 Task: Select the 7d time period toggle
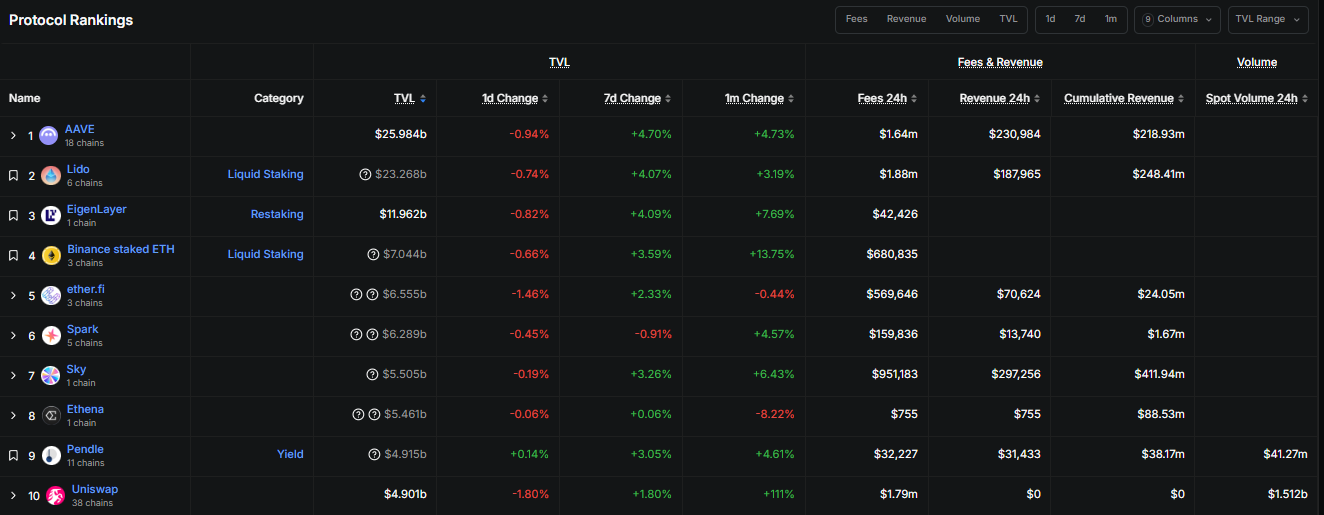(x=1080, y=19)
